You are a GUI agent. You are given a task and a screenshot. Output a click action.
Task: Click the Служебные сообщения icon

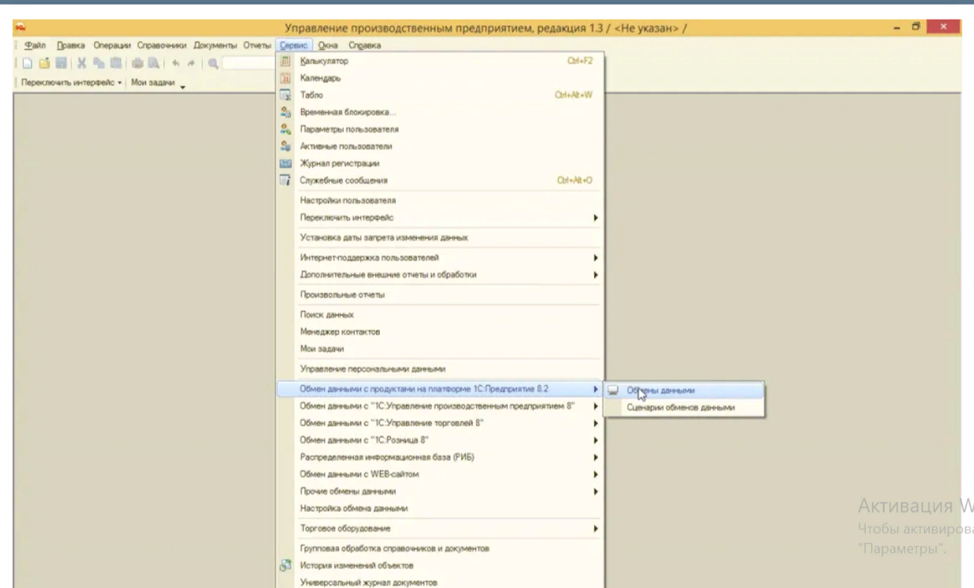coord(285,181)
